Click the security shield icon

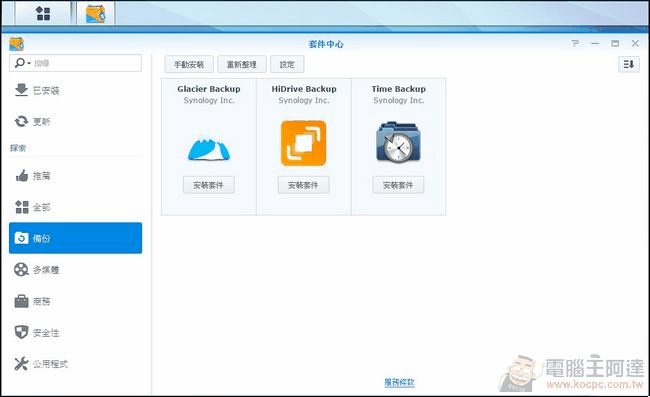(22, 332)
